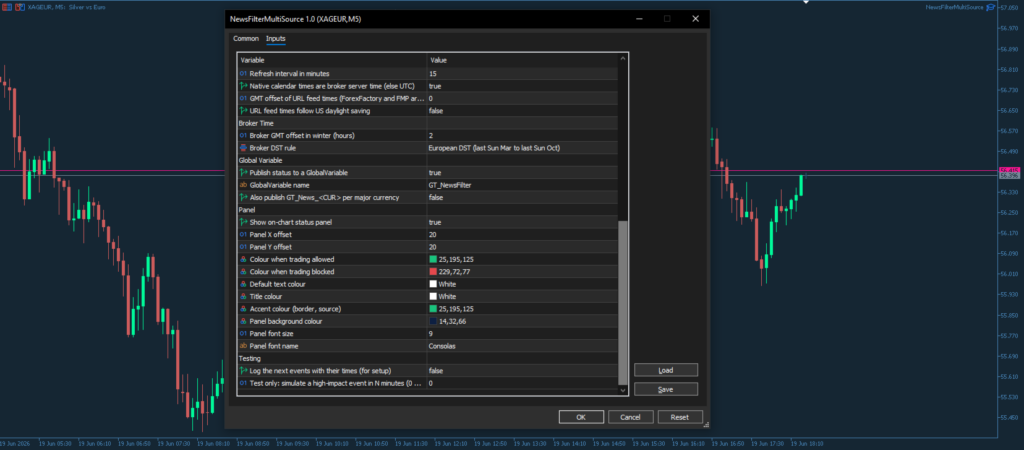Click the 'XAGEUR, M5: Silver vs Euro' chart title
Screen dimensions: 1024x450
pyautogui.click(x=67, y=7)
